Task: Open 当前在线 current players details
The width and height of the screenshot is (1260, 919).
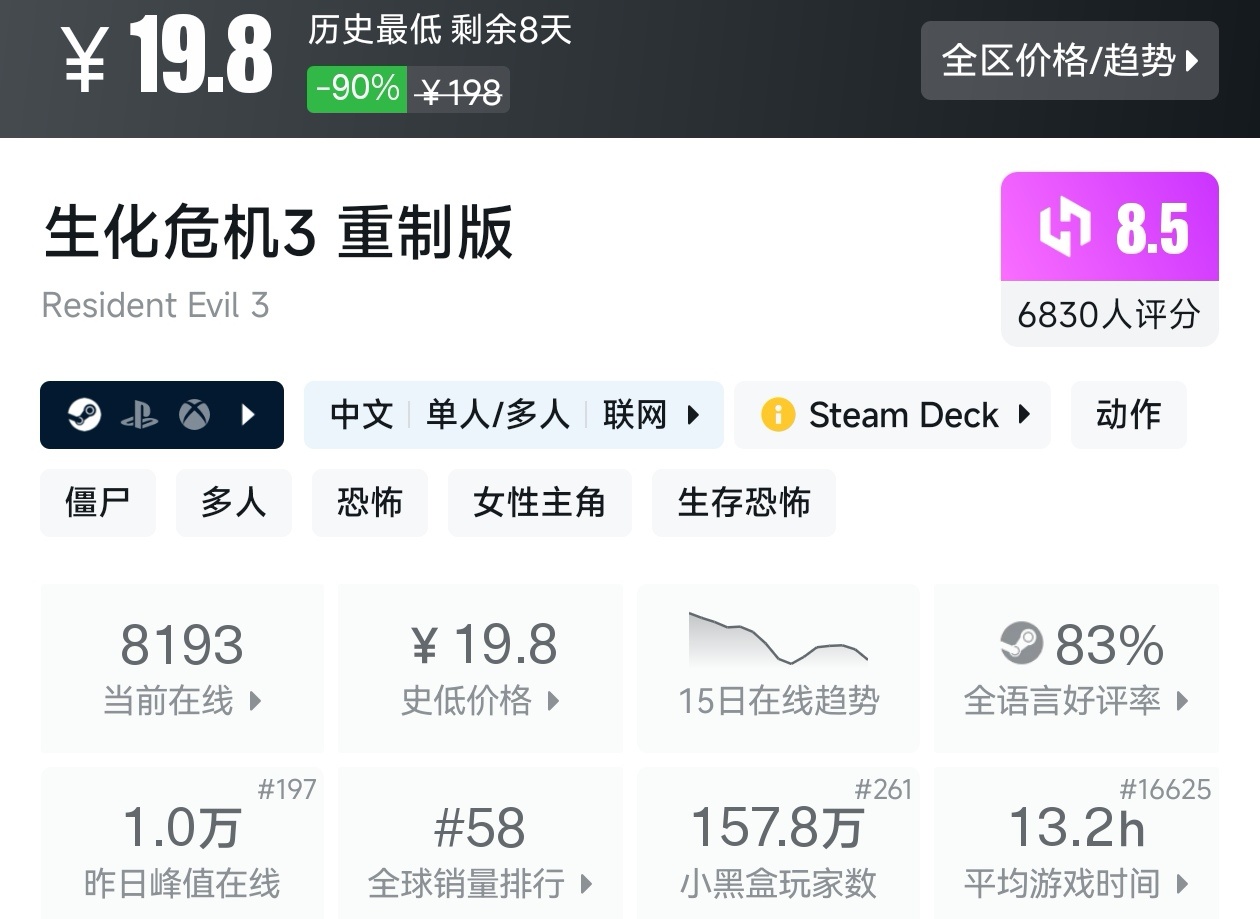Action: click(x=182, y=668)
